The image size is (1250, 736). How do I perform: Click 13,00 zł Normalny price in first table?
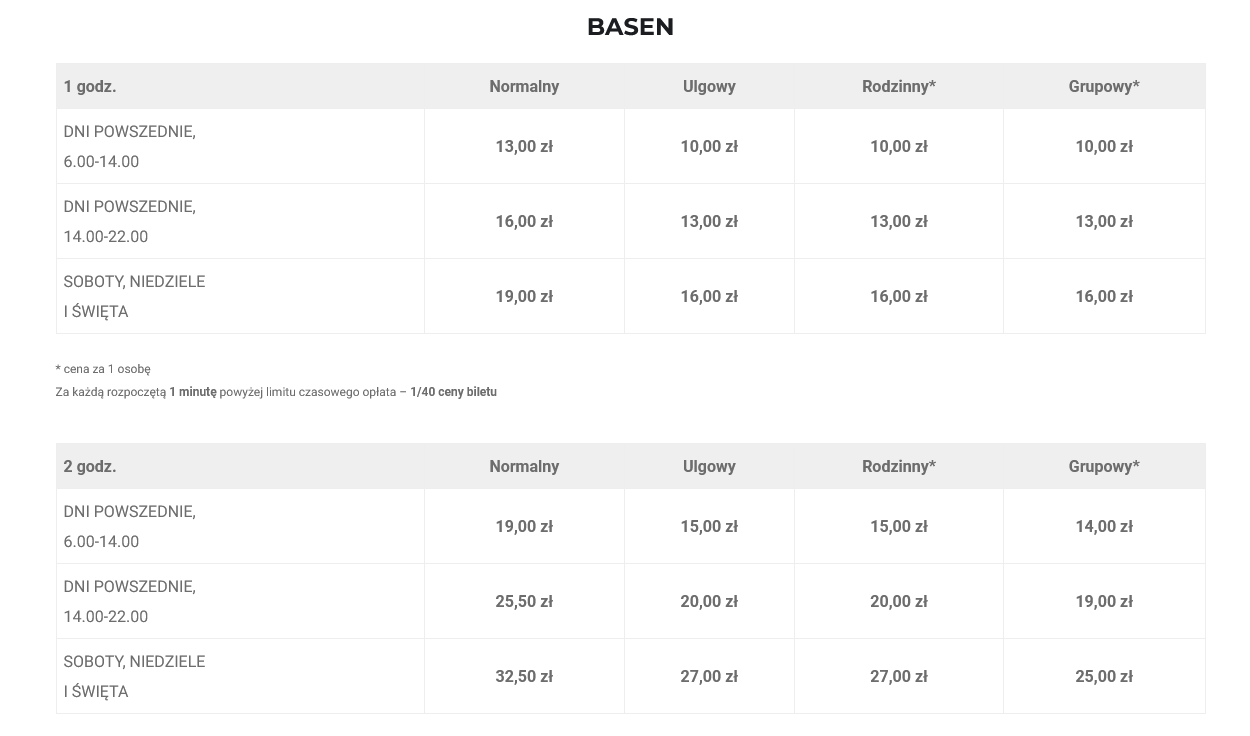point(524,146)
